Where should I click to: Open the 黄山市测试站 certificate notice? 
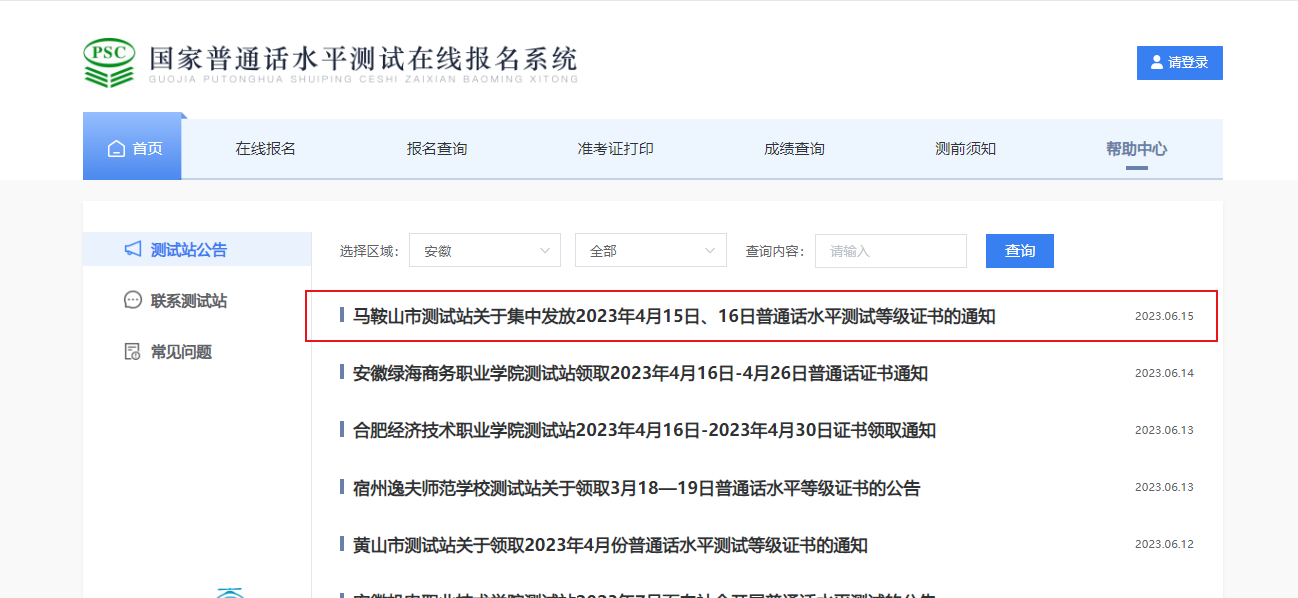tap(610, 546)
